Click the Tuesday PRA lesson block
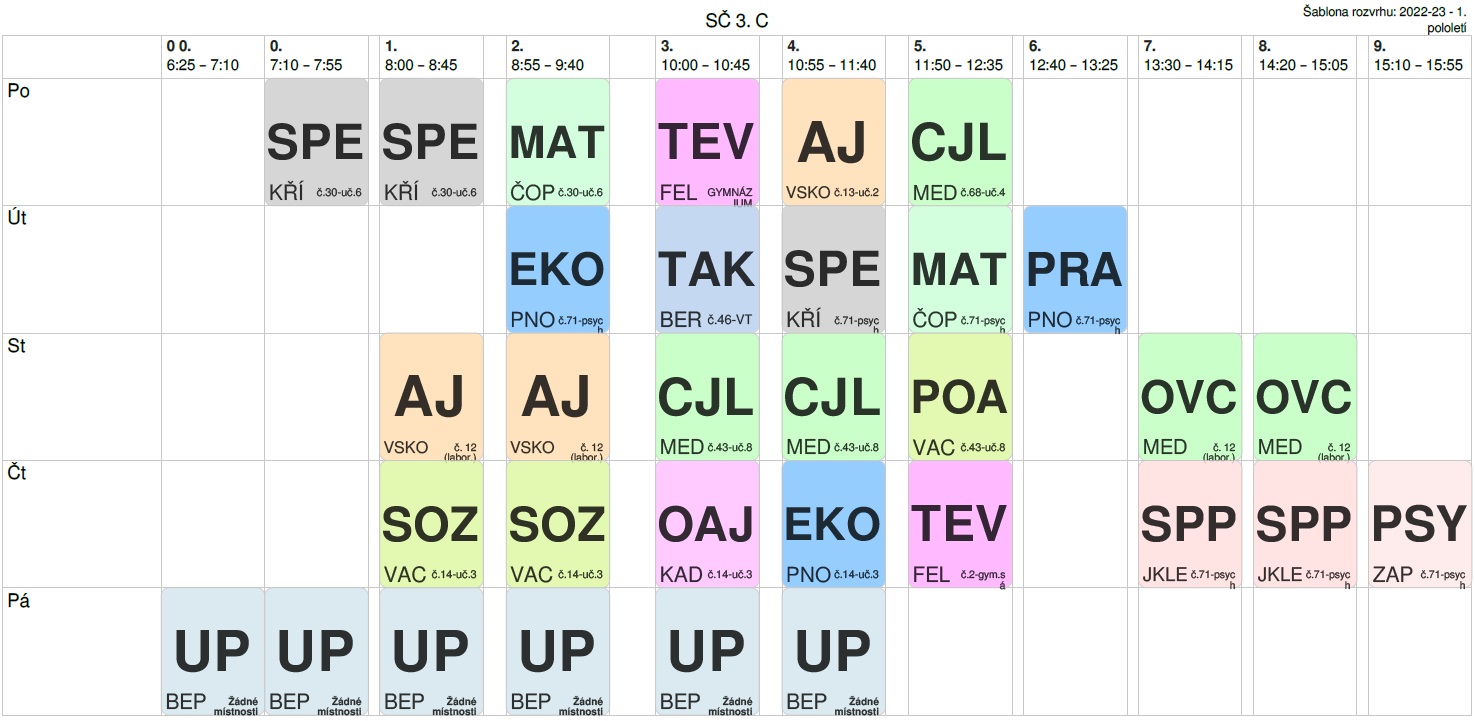The image size is (1475, 721). coord(1075,269)
